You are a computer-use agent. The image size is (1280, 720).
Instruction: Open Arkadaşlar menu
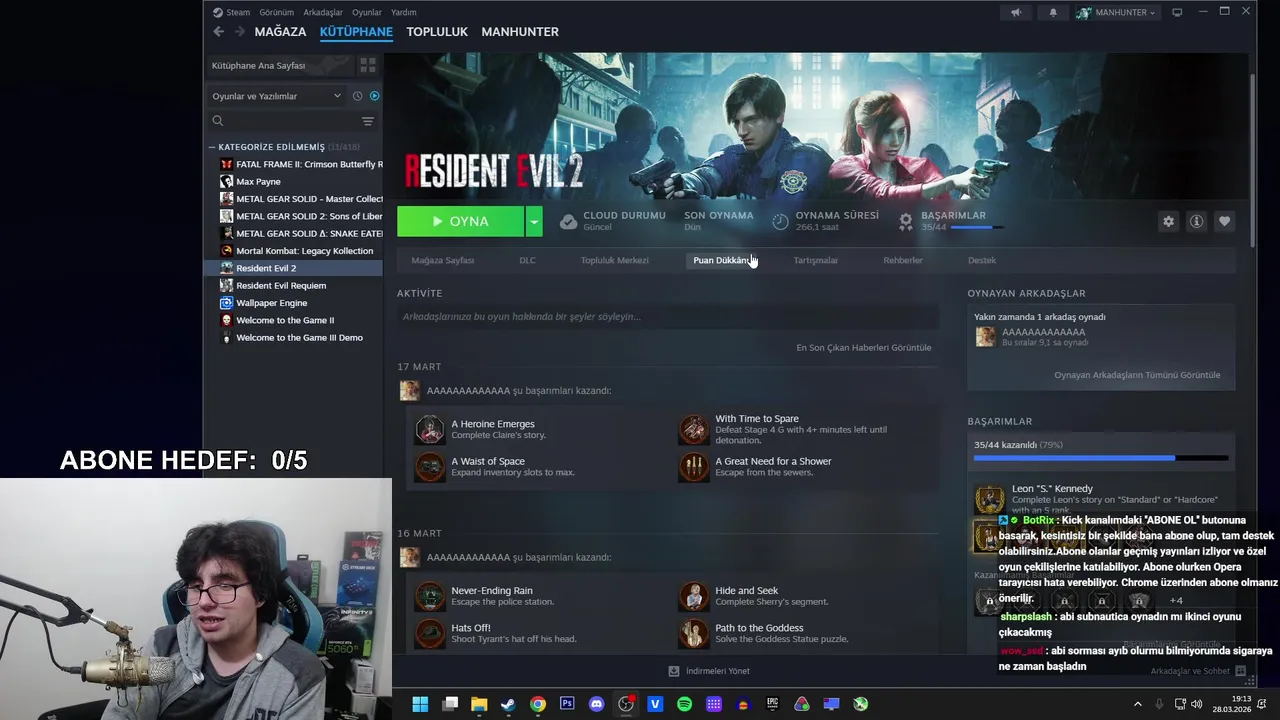[323, 12]
